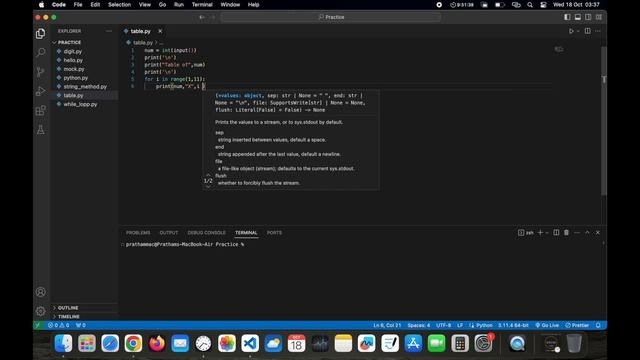The image size is (640, 360).
Task: Open Google Chrome from the Dock
Action: (133, 343)
